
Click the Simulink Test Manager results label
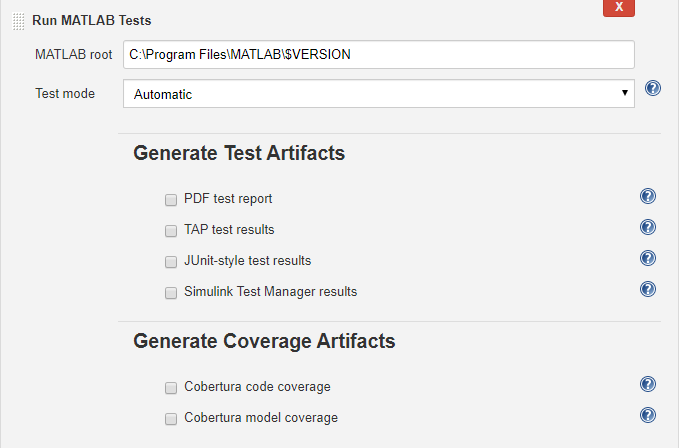pyautogui.click(x=270, y=293)
